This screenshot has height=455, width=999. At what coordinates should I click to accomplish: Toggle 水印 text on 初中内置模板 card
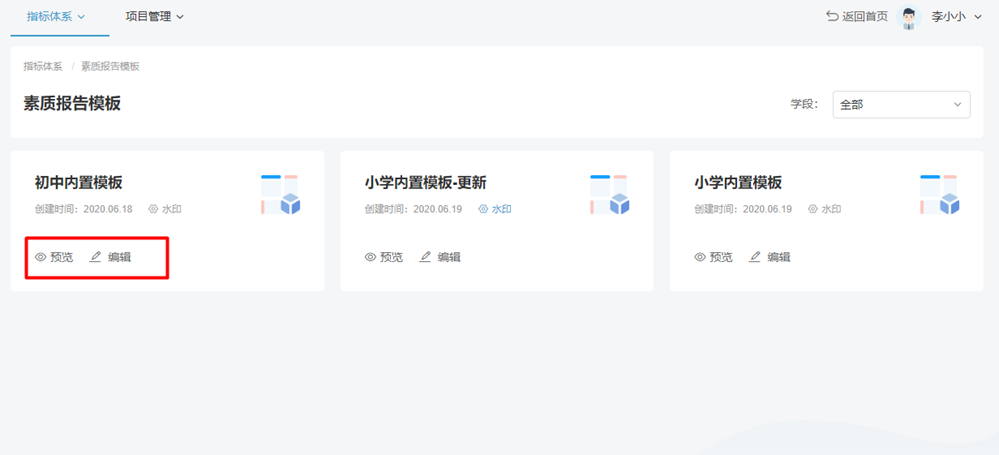pyautogui.click(x=172, y=209)
